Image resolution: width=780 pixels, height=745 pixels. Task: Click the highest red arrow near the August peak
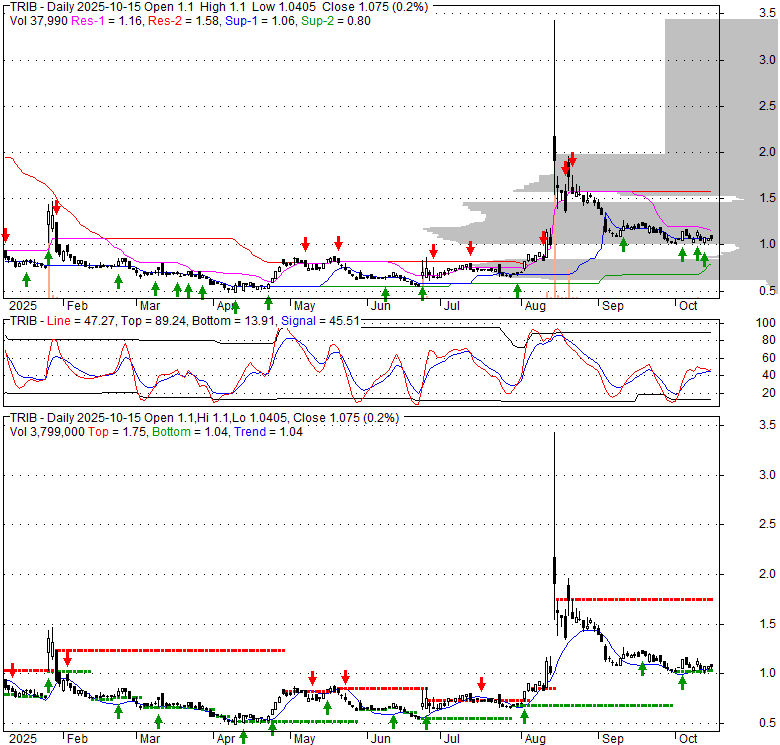[x=572, y=159]
